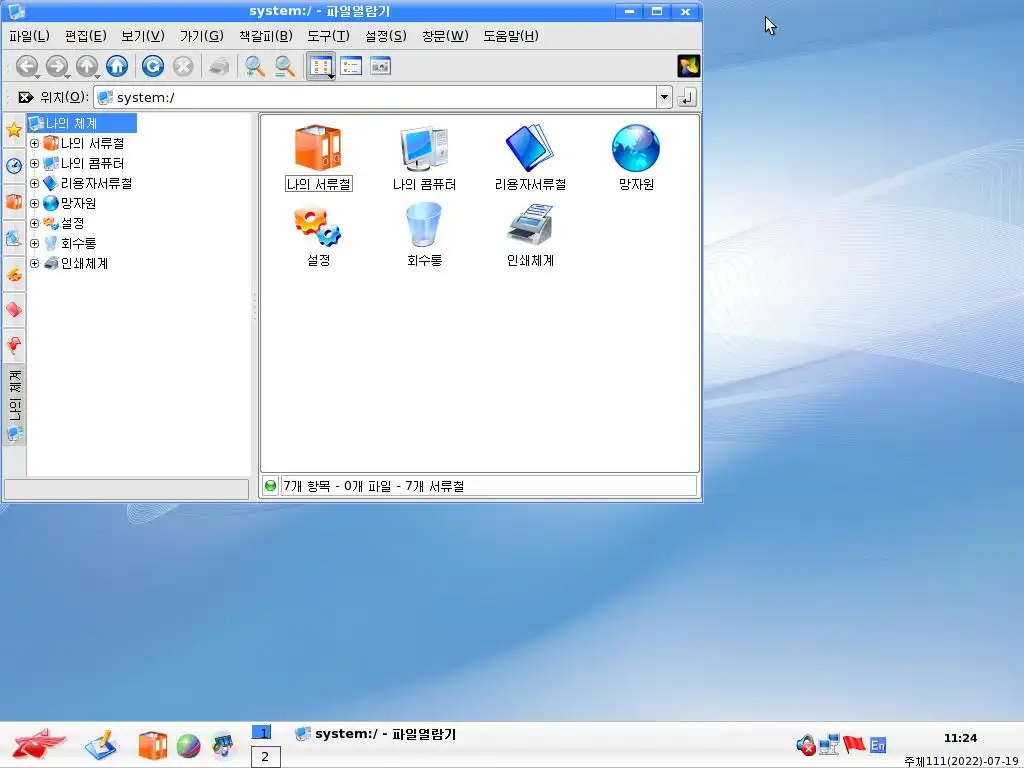Expand the 회수통 tree node
Viewport: 1024px width, 768px height.
pos(35,244)
